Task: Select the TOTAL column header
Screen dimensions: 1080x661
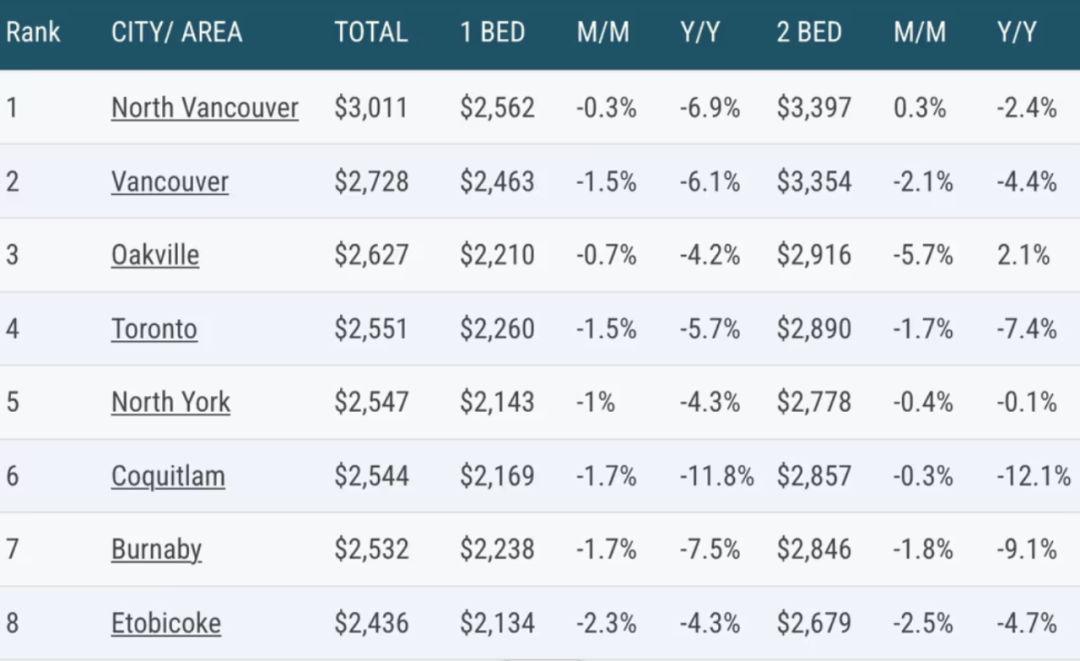Action: coord(371,32)
